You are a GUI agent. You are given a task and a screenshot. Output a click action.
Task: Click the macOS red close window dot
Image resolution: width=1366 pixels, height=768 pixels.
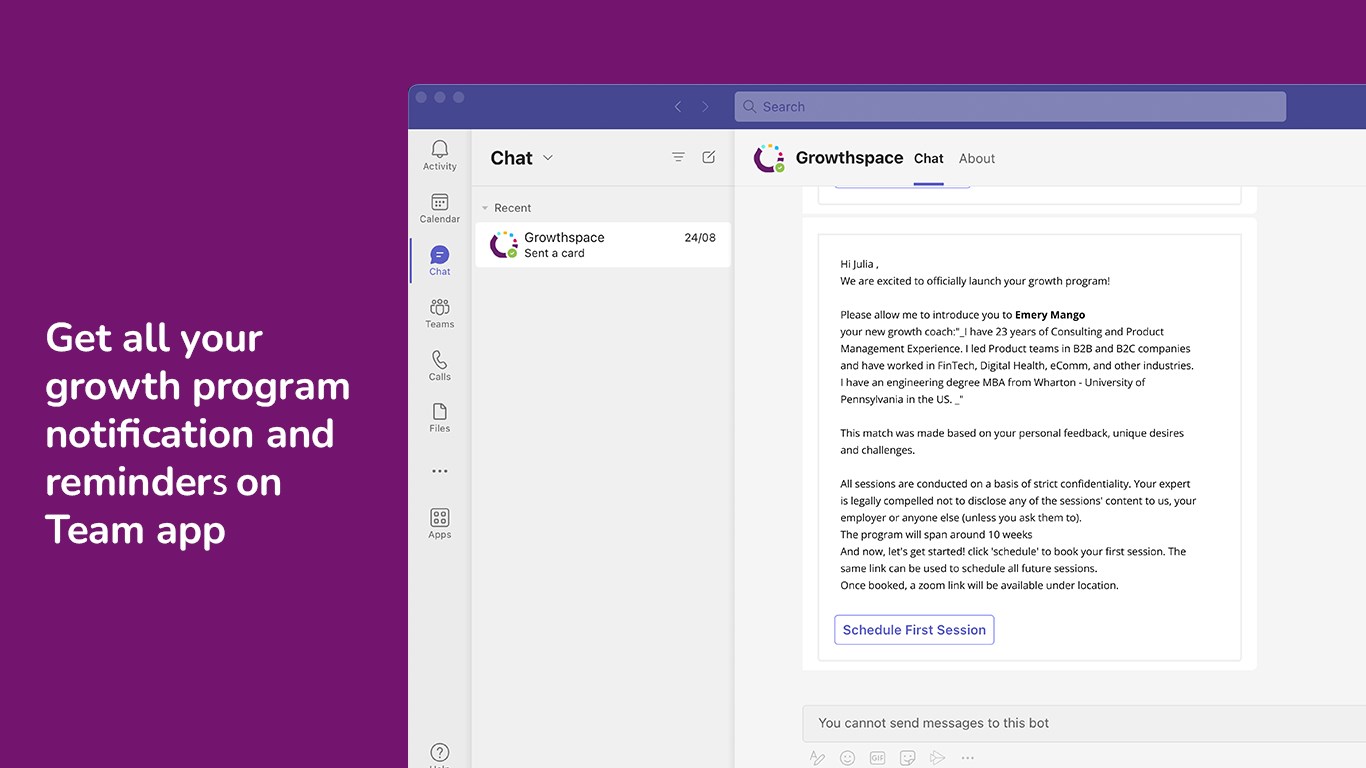[421, 97]
